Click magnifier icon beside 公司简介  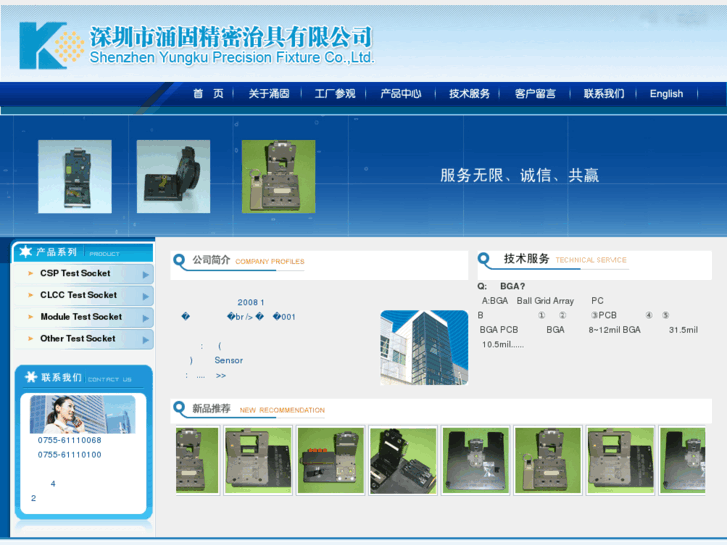[x=179, y=261]
